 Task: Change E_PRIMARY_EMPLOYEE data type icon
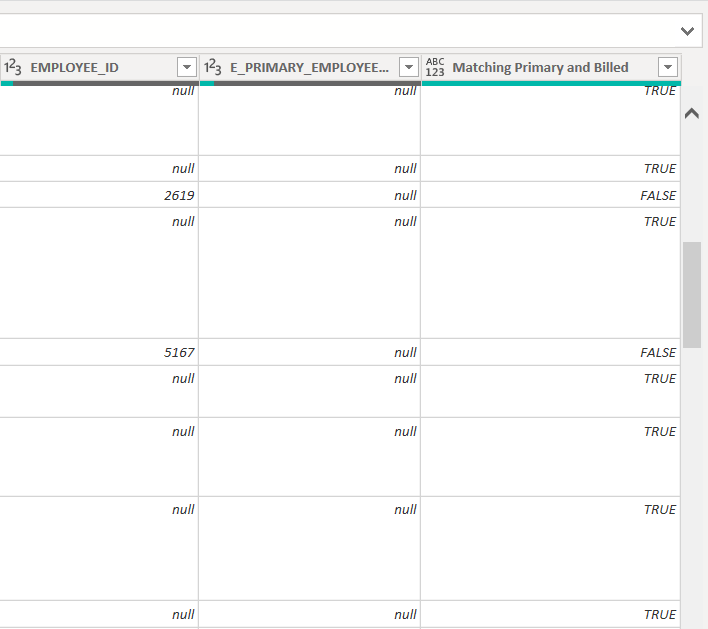pyautogui.click(x=213, y=67)
